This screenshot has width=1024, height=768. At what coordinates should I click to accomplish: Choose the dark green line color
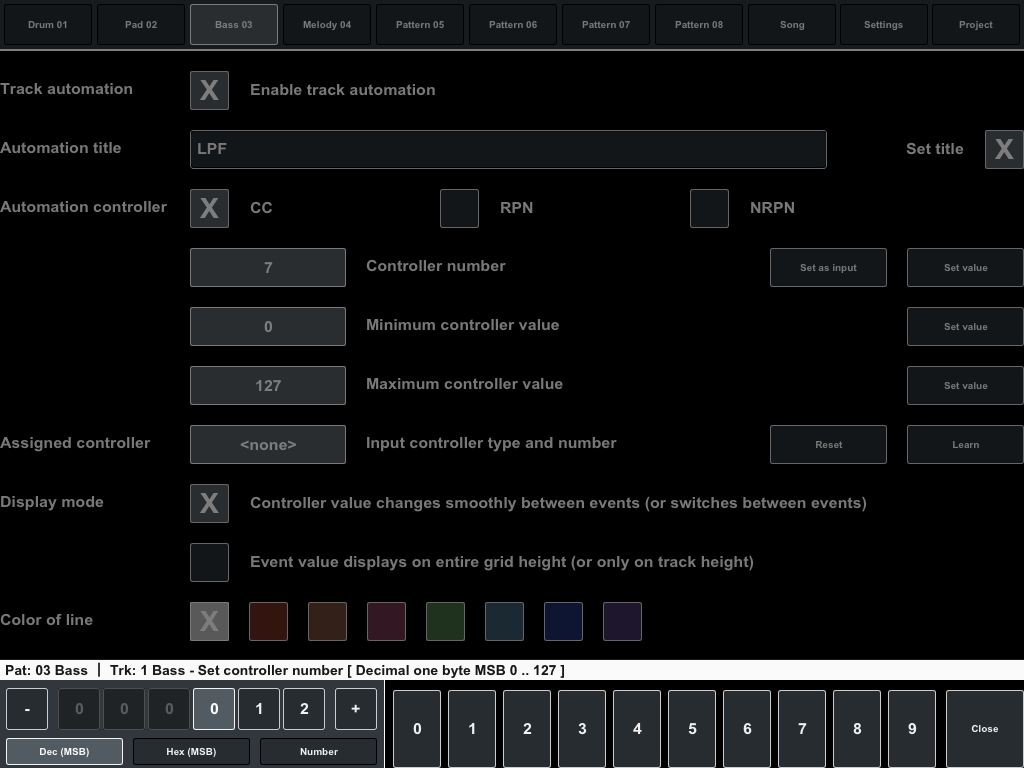pyautogui.click(x=445, y=621)
